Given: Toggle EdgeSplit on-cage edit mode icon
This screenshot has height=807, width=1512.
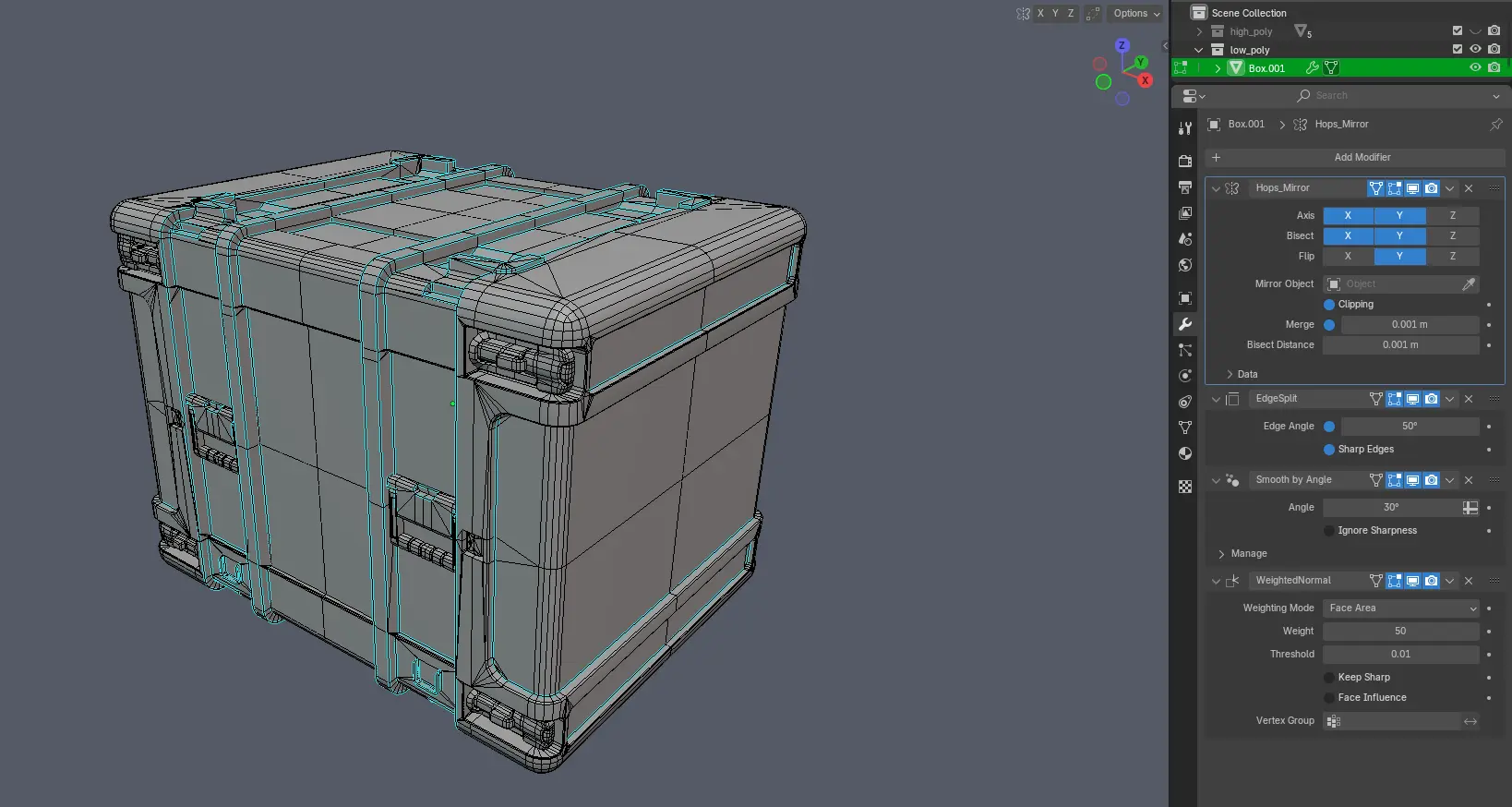Looking at the screenshot, I should click(x=1375, y=399).
